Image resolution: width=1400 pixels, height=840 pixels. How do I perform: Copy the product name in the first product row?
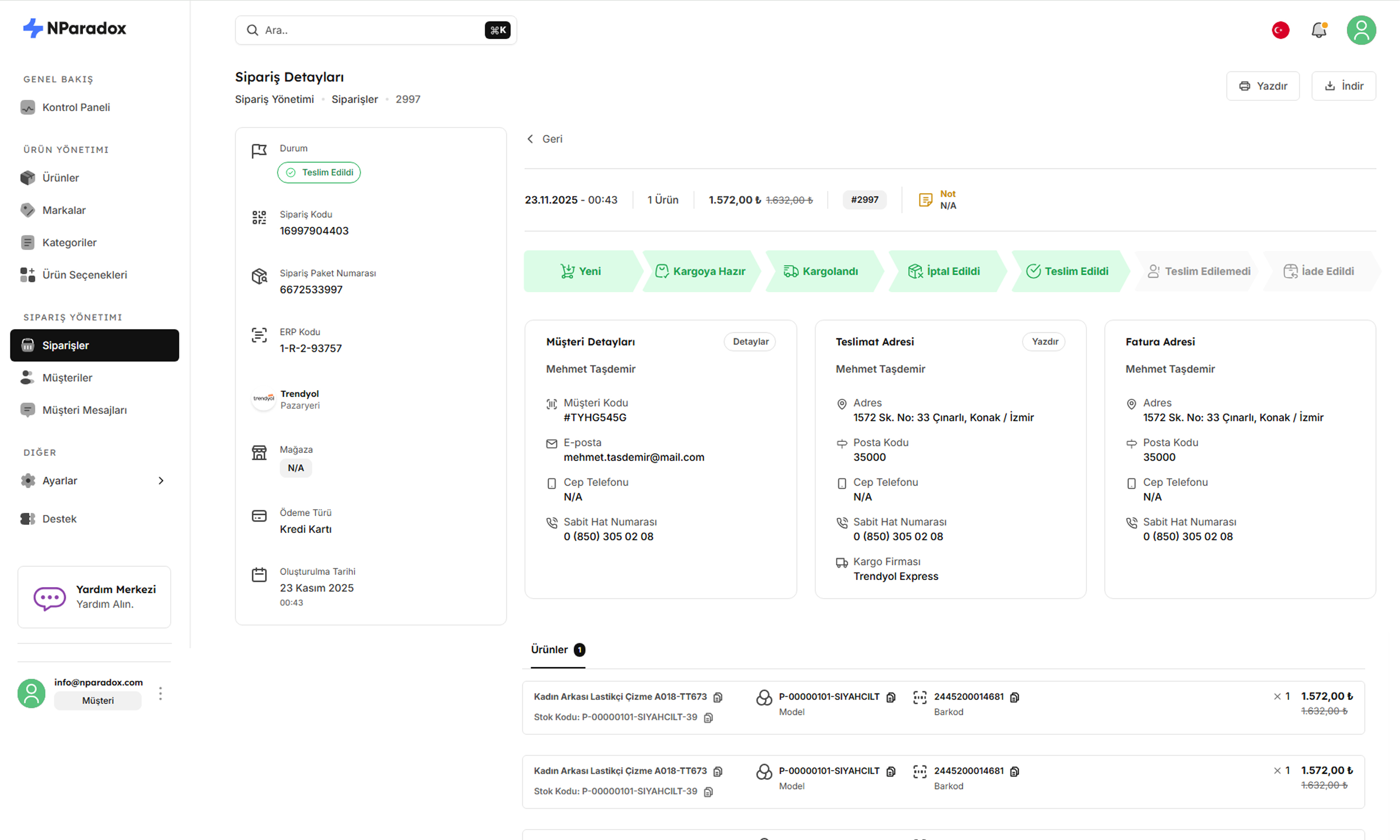718,697
